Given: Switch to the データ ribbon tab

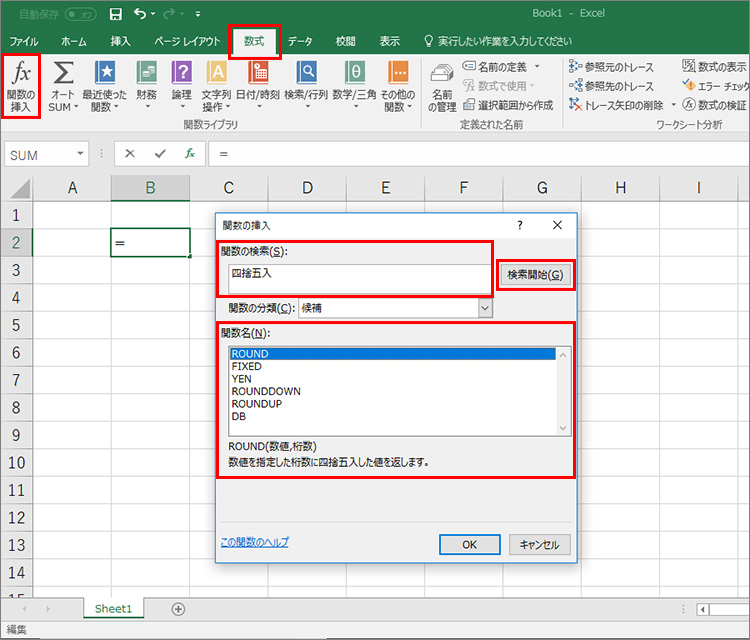Looking at the screenshot, I should [300, 41].
